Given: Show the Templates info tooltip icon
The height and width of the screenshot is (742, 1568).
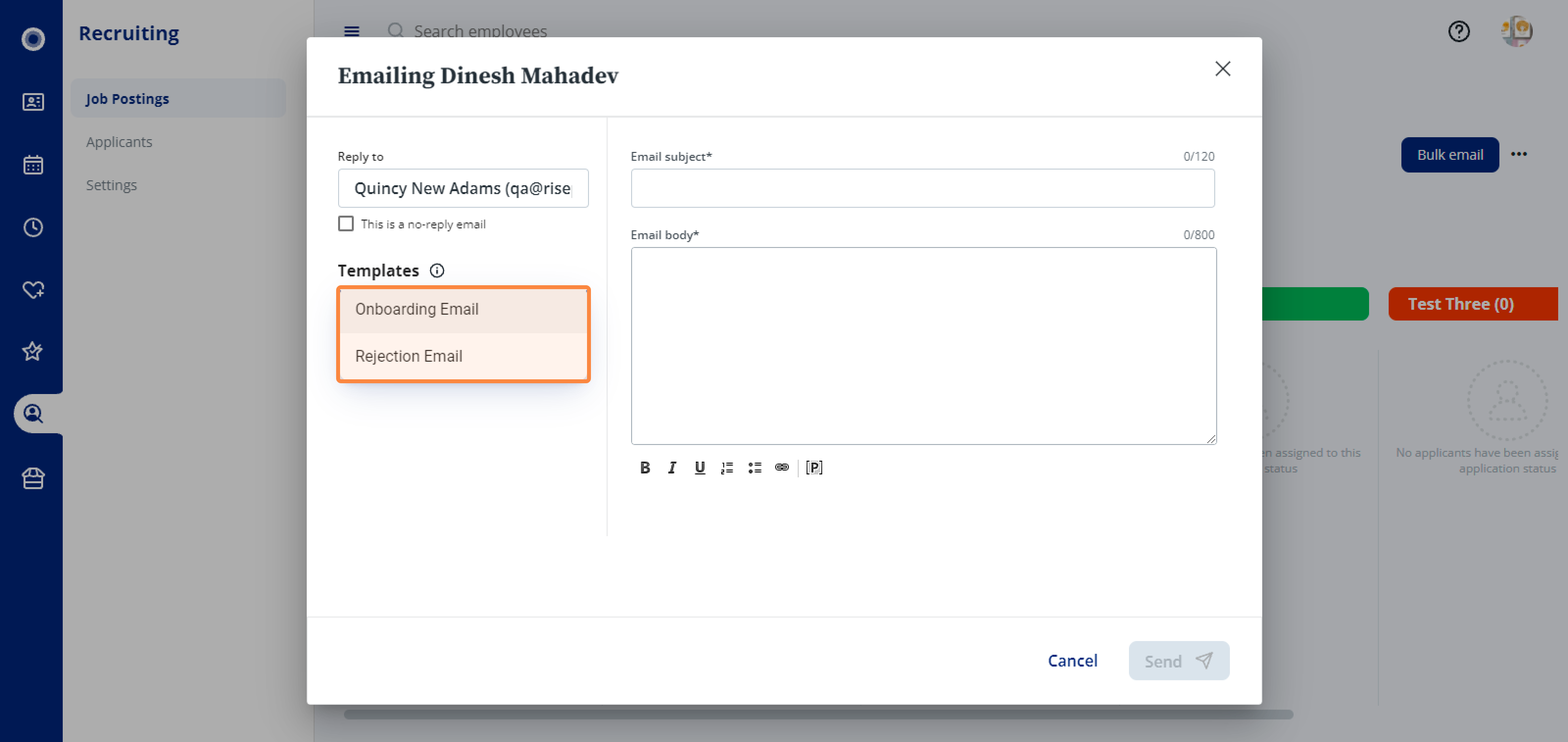Looking at the screenshot, I should [x=437, y=270].
